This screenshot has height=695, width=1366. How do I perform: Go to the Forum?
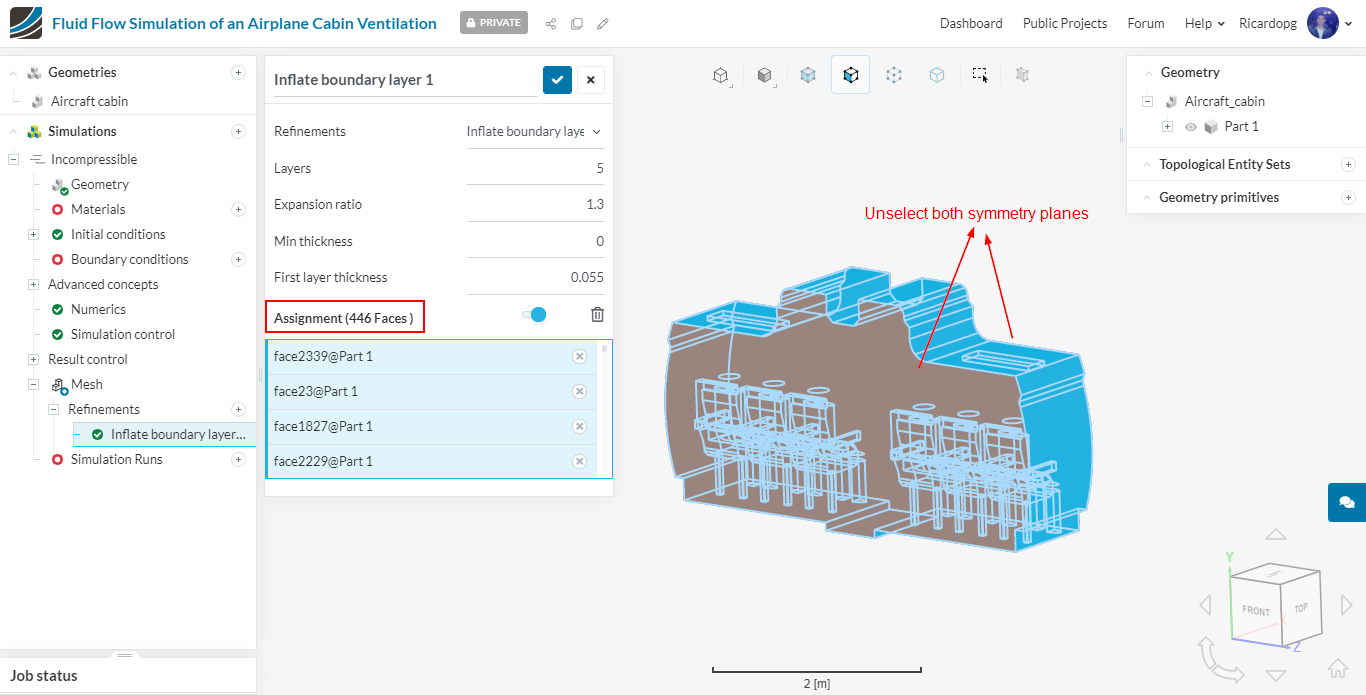(x=1146, y=23)
